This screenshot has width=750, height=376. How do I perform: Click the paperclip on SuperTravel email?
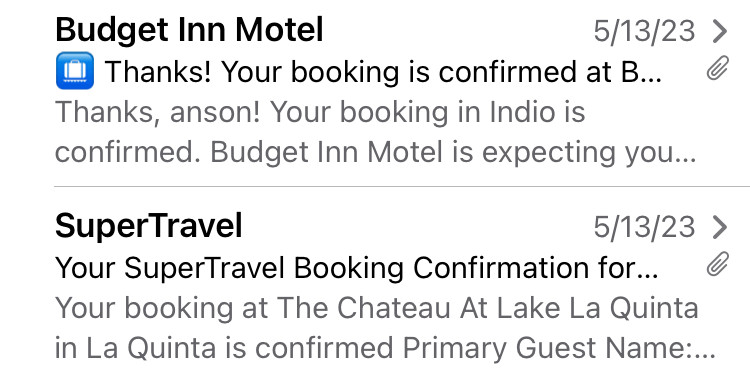[x=717, y=264]
